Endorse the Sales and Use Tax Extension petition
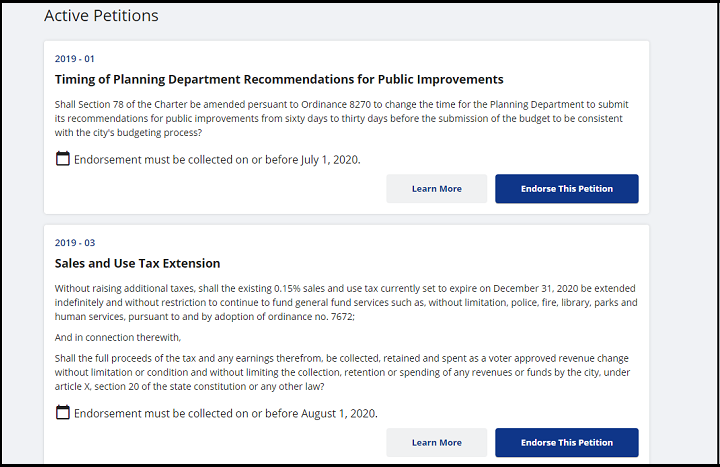The image size is (720, 467). [x=567, y=443]
